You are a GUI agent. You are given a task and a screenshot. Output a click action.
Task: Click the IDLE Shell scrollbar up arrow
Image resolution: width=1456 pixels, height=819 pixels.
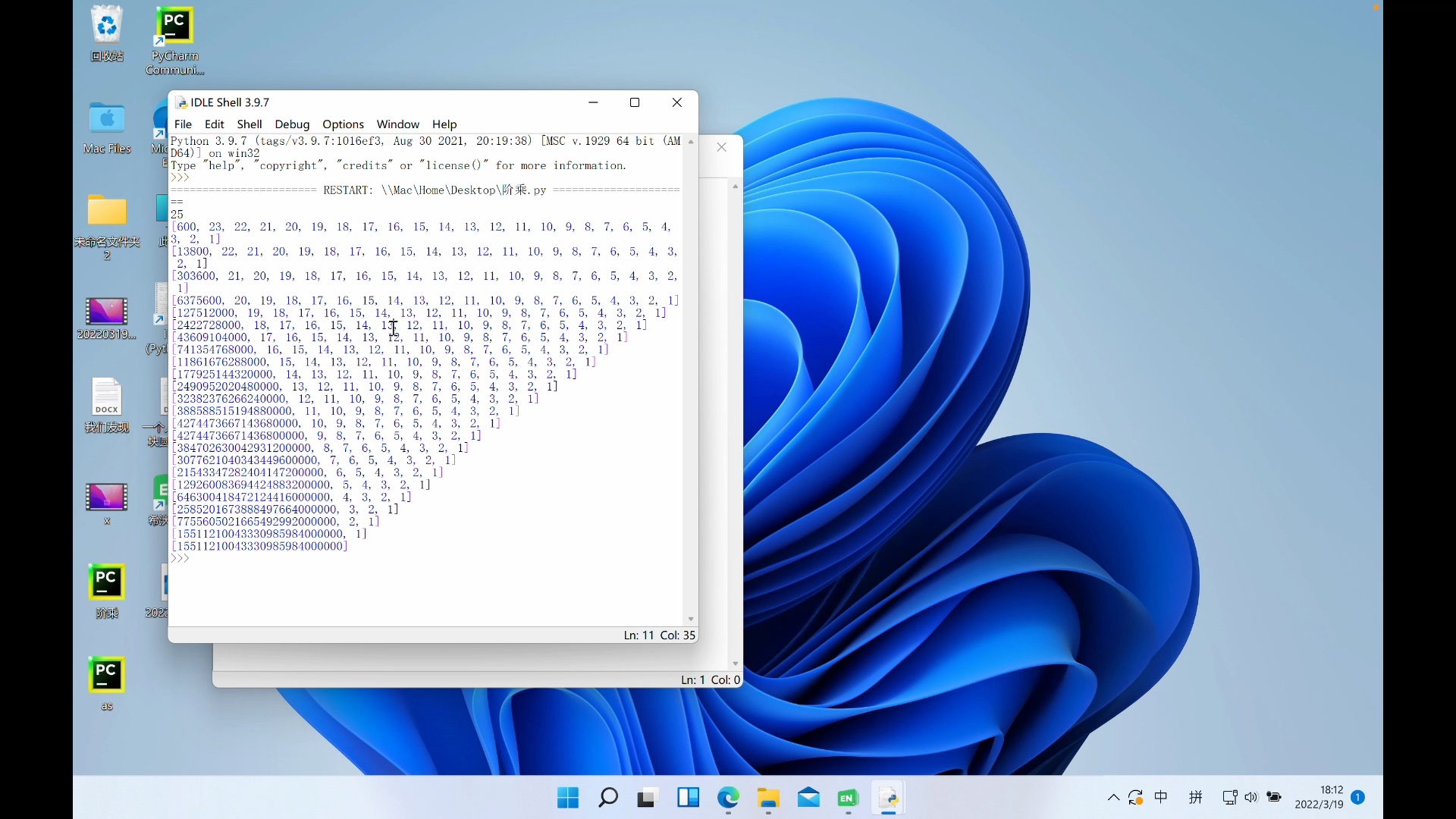pos(690,142)
